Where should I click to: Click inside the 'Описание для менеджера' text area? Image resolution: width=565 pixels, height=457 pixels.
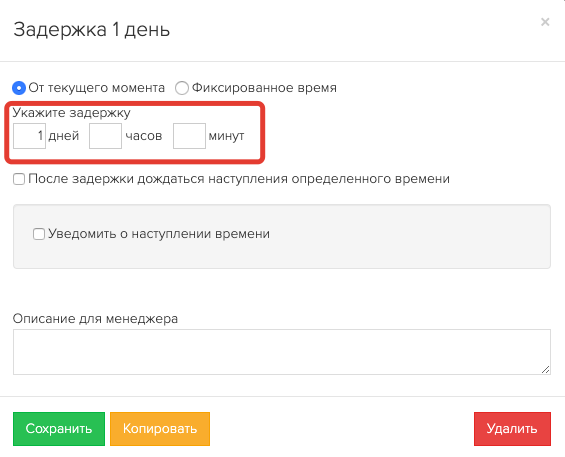pyautogui.click(x=282, y=352)
